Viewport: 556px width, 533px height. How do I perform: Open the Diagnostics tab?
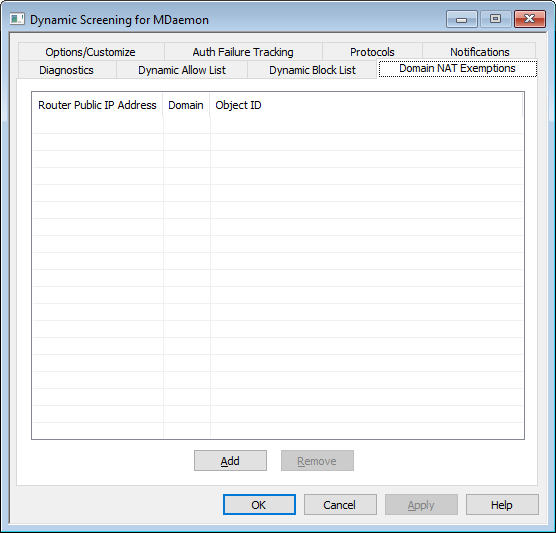point(67,70)
